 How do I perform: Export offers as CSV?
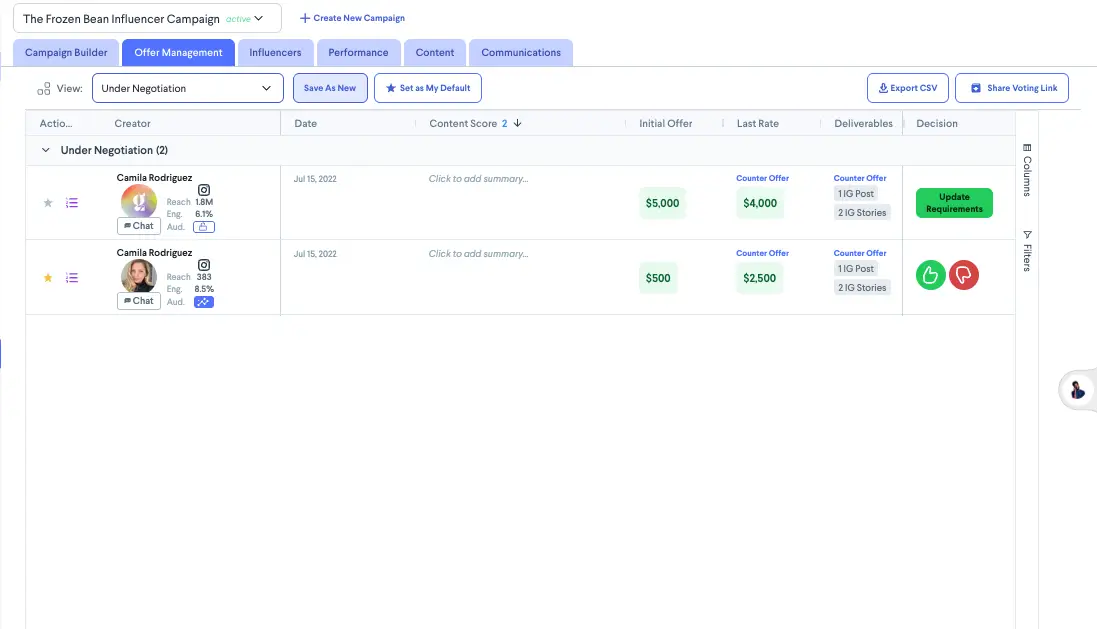(907, 88)
